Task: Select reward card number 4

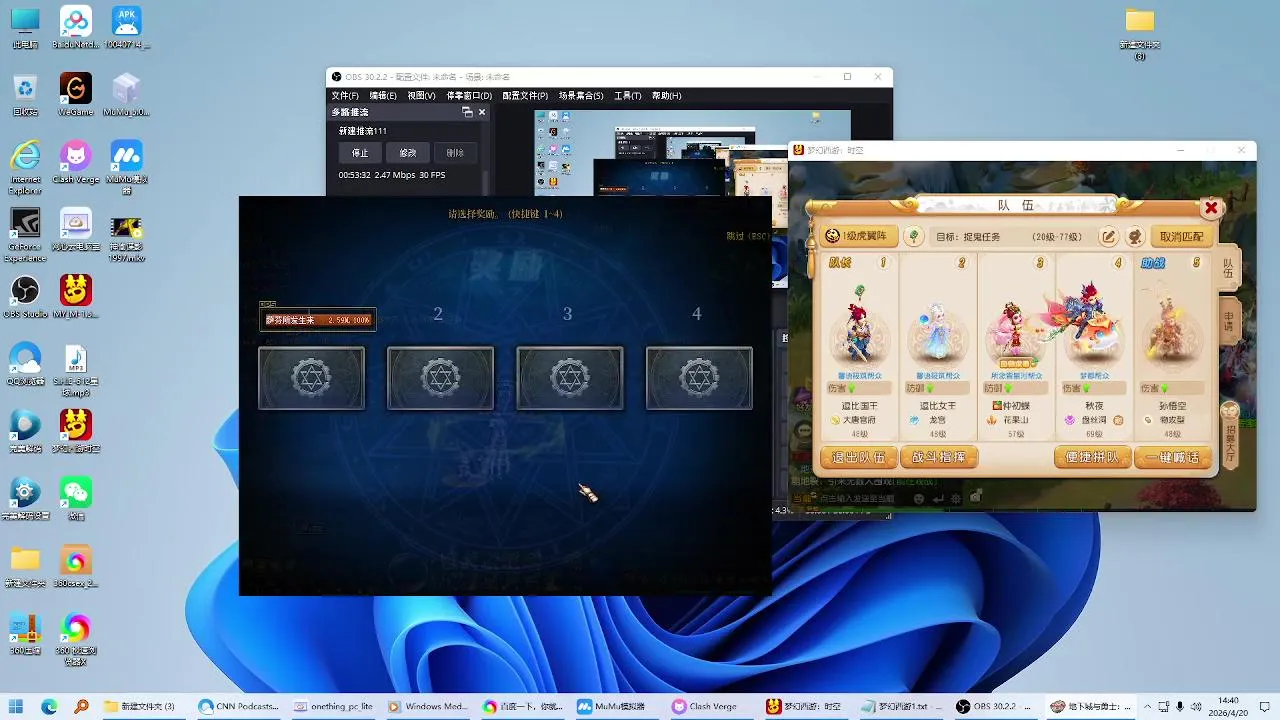Action: [x=699, y=378]
